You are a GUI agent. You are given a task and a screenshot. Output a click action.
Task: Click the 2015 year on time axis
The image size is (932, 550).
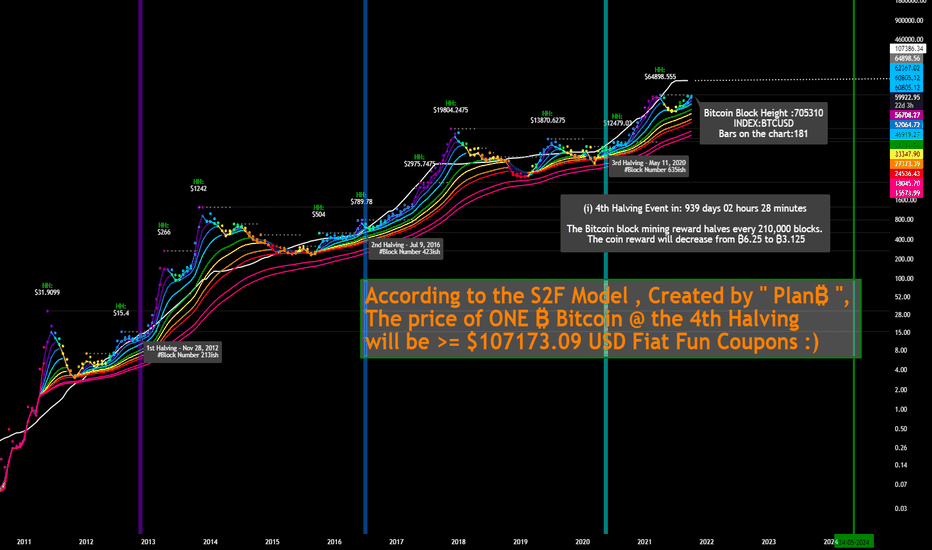272,542
